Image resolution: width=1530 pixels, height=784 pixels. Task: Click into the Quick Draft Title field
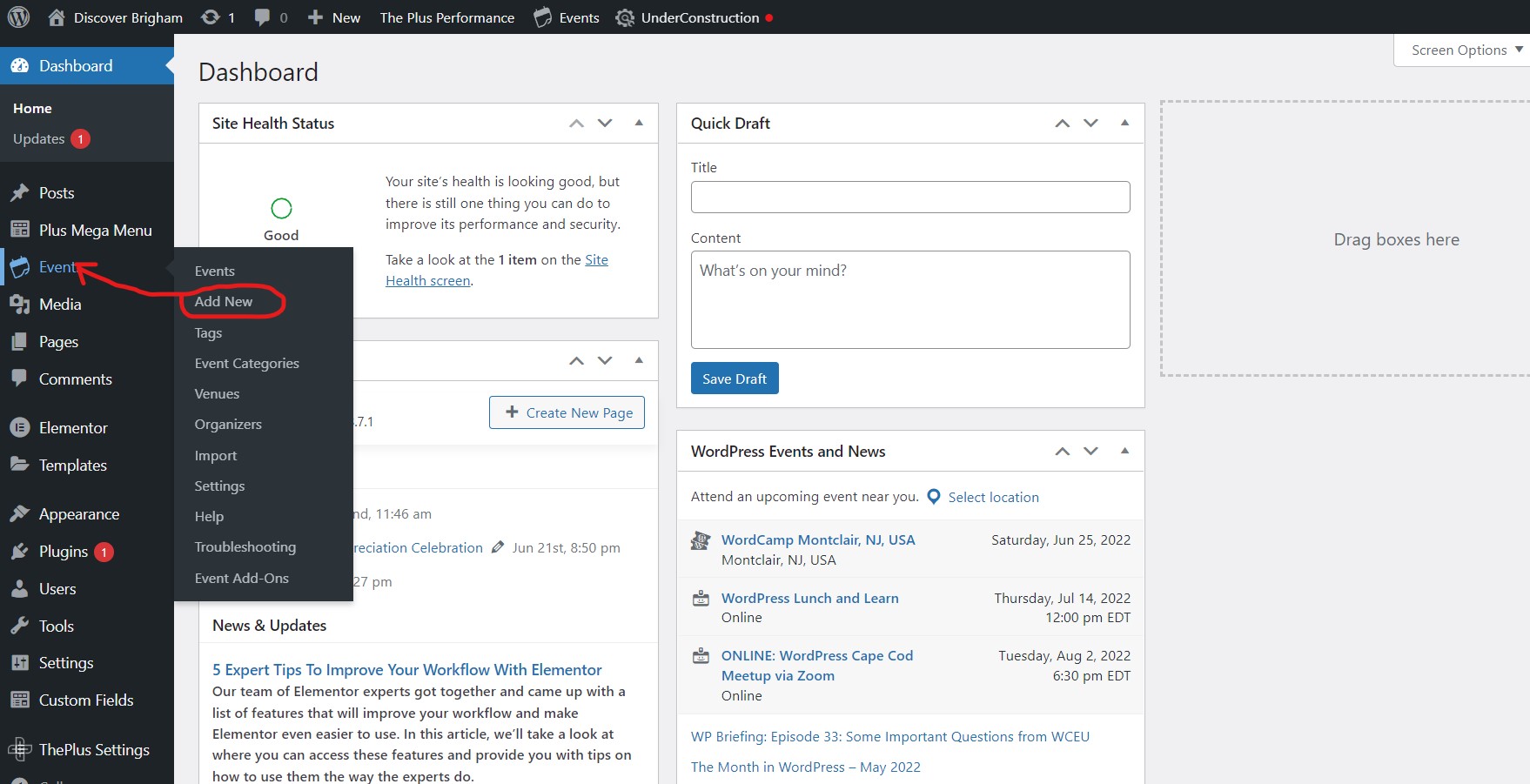pyautogui.click(x=909, y=198)
